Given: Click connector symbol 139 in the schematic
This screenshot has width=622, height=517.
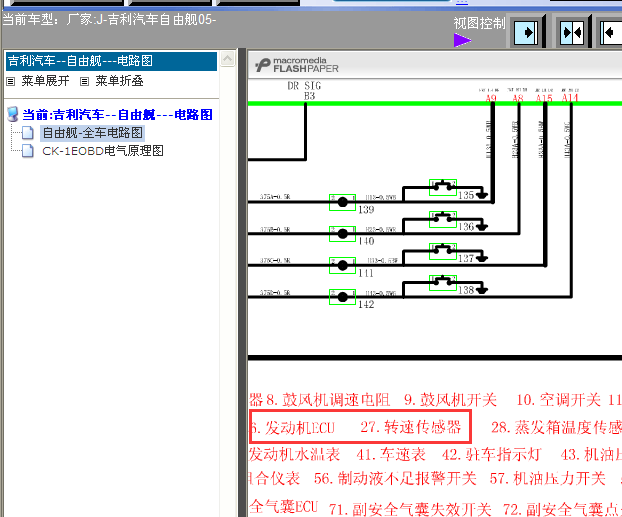Looking at the screenshot, I should (x=342, y=202).
